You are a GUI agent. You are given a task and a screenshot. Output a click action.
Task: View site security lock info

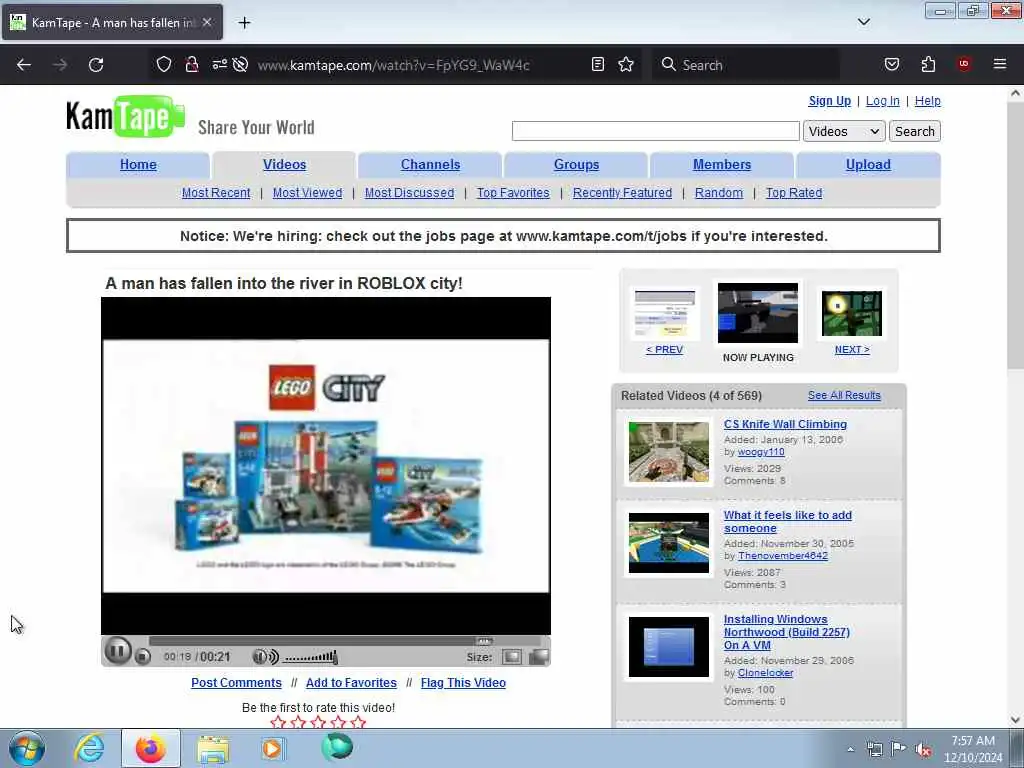(x=191, y=64)
